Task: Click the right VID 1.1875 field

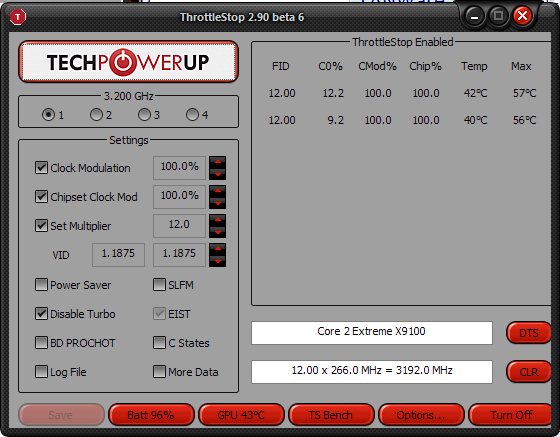Action: [179, 255]
